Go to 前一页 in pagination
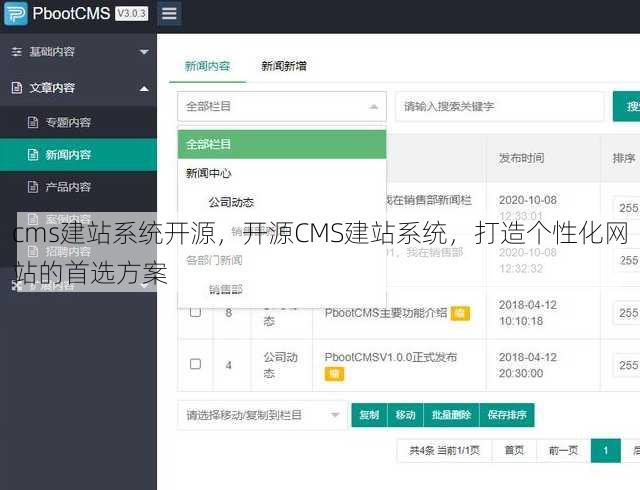Viewport: 640px width, 490px height. point(563,451)
